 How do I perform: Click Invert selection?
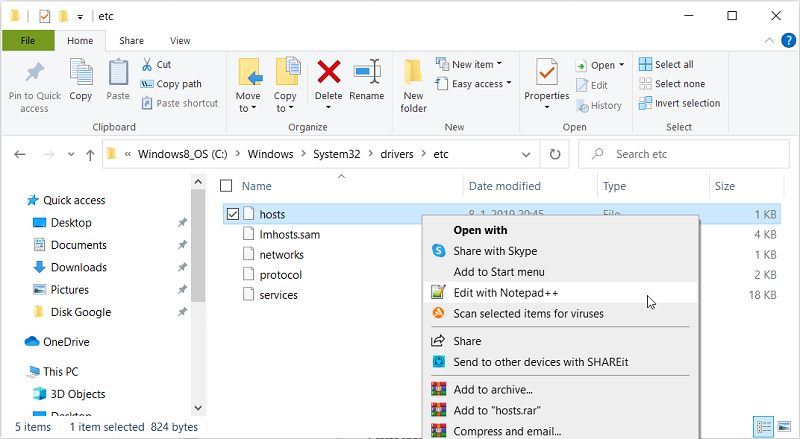pos(680,103)
